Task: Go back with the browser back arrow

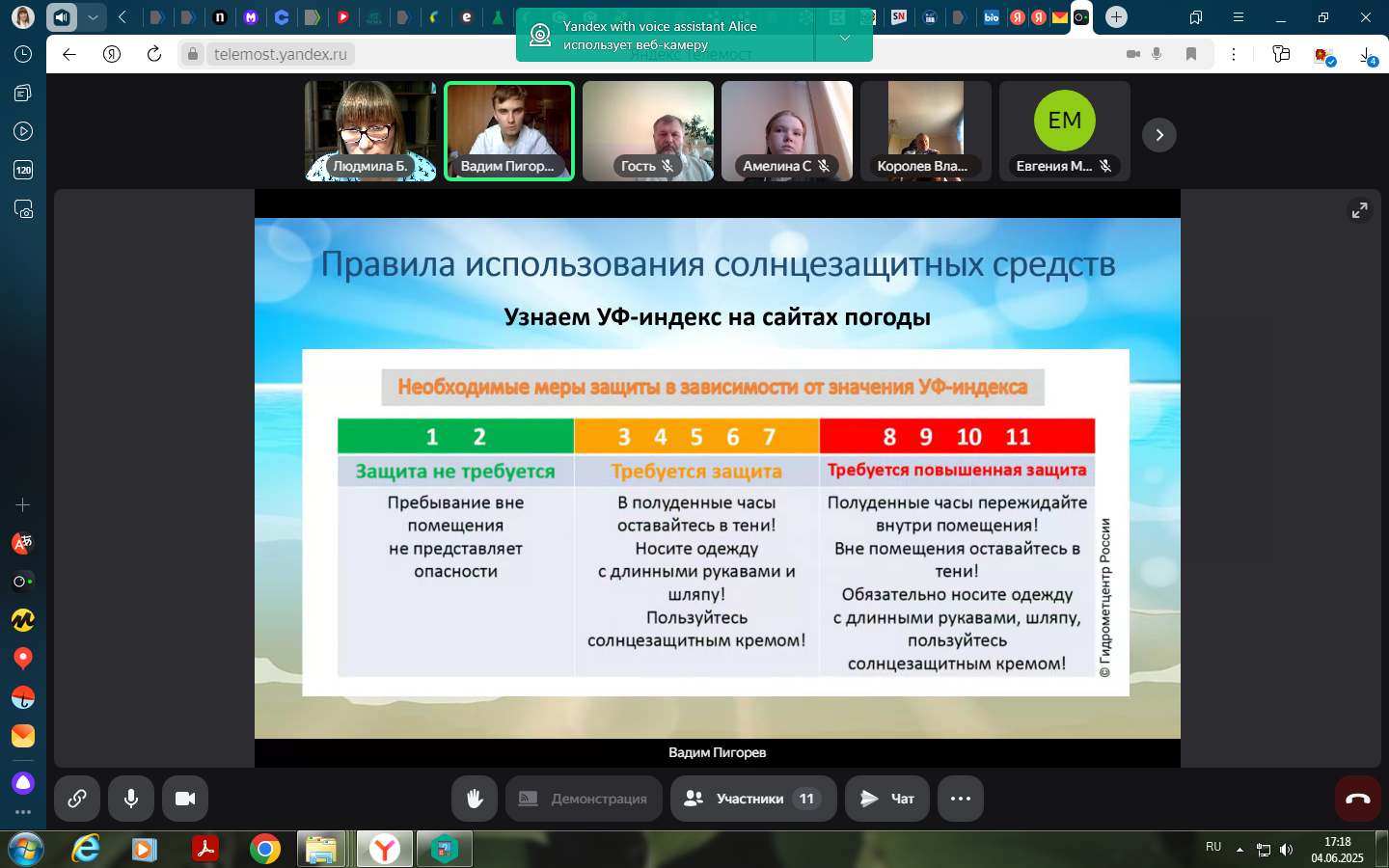Action: 69,54
